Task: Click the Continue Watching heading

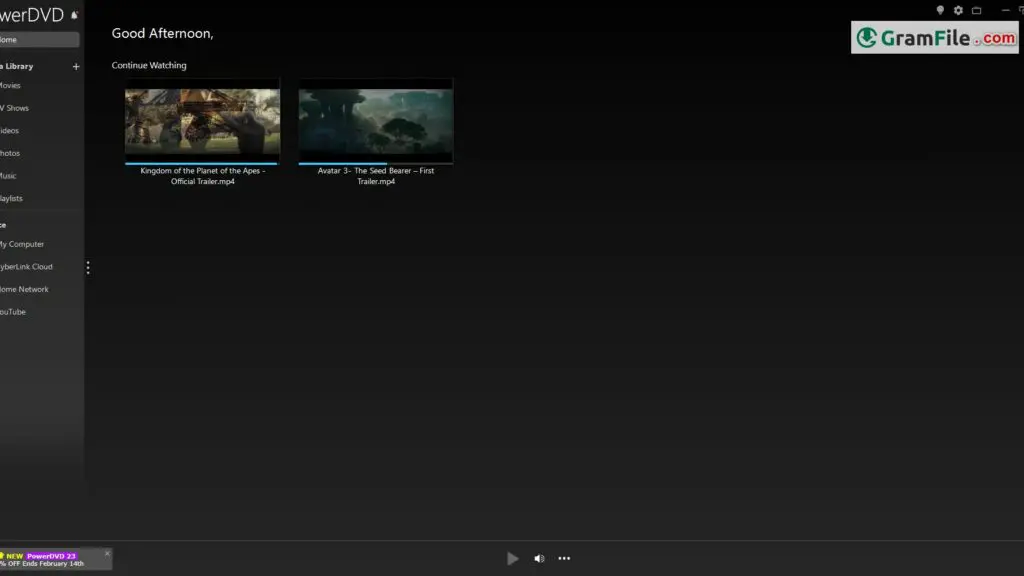Action: (149, 65)
